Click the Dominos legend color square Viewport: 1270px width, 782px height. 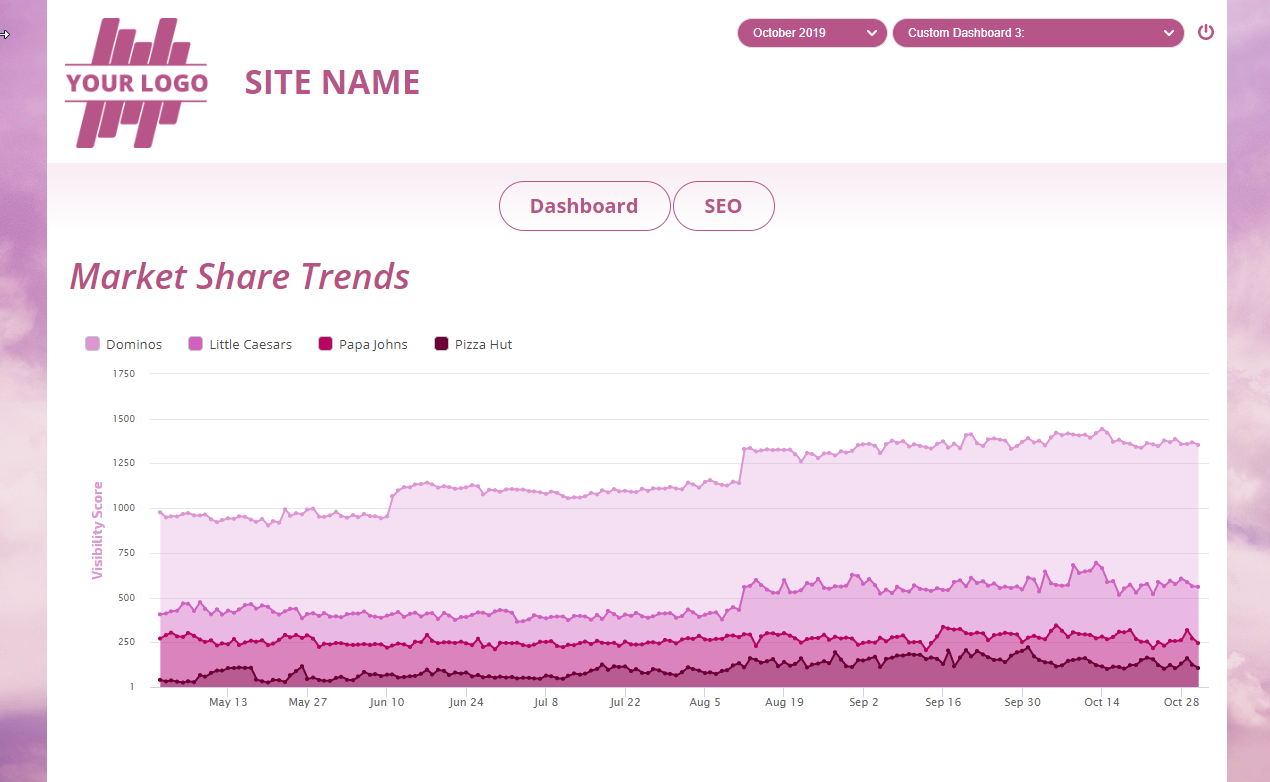(93, 344)
